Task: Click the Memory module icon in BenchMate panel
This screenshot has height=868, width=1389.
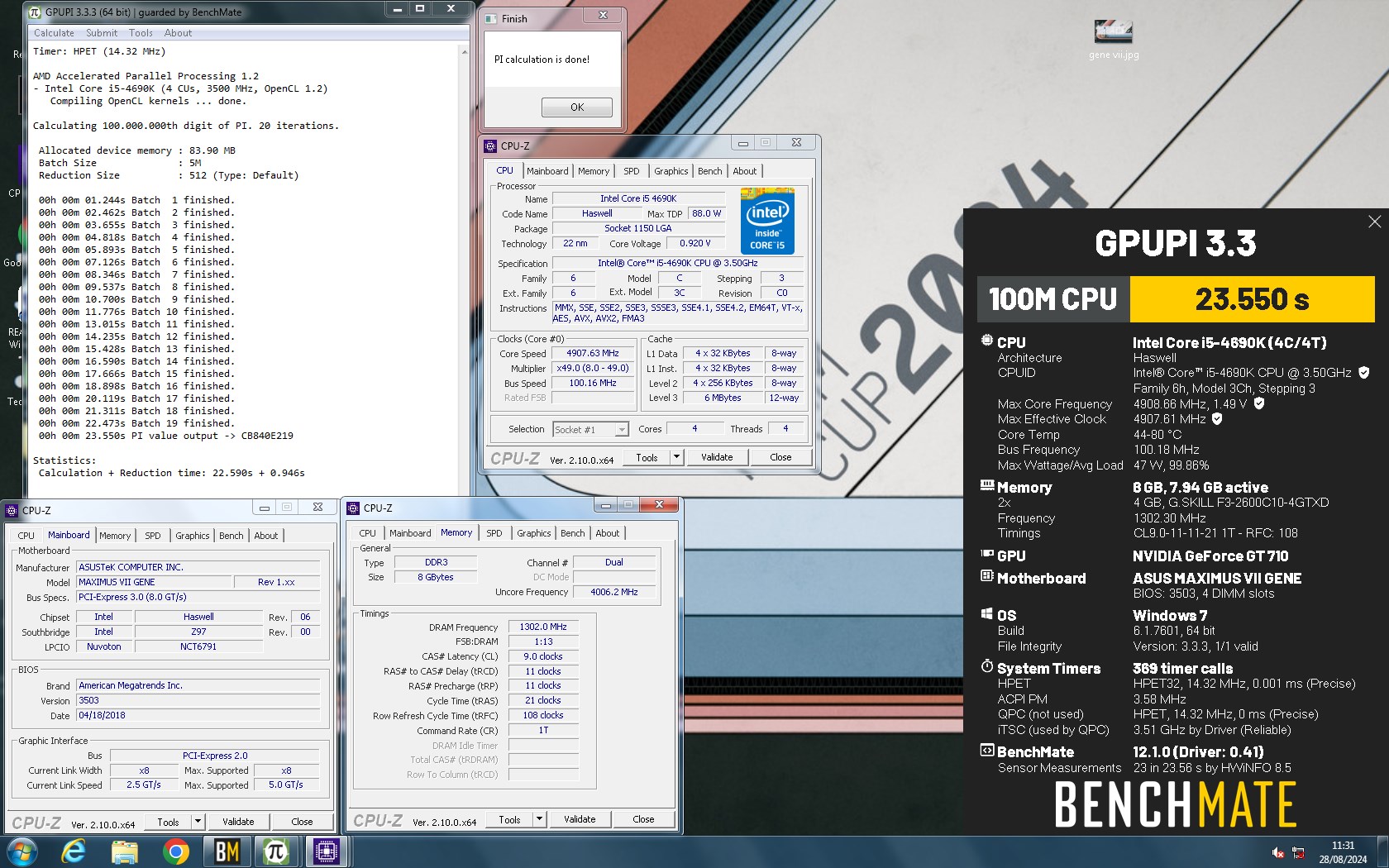Action: [987, 485]
